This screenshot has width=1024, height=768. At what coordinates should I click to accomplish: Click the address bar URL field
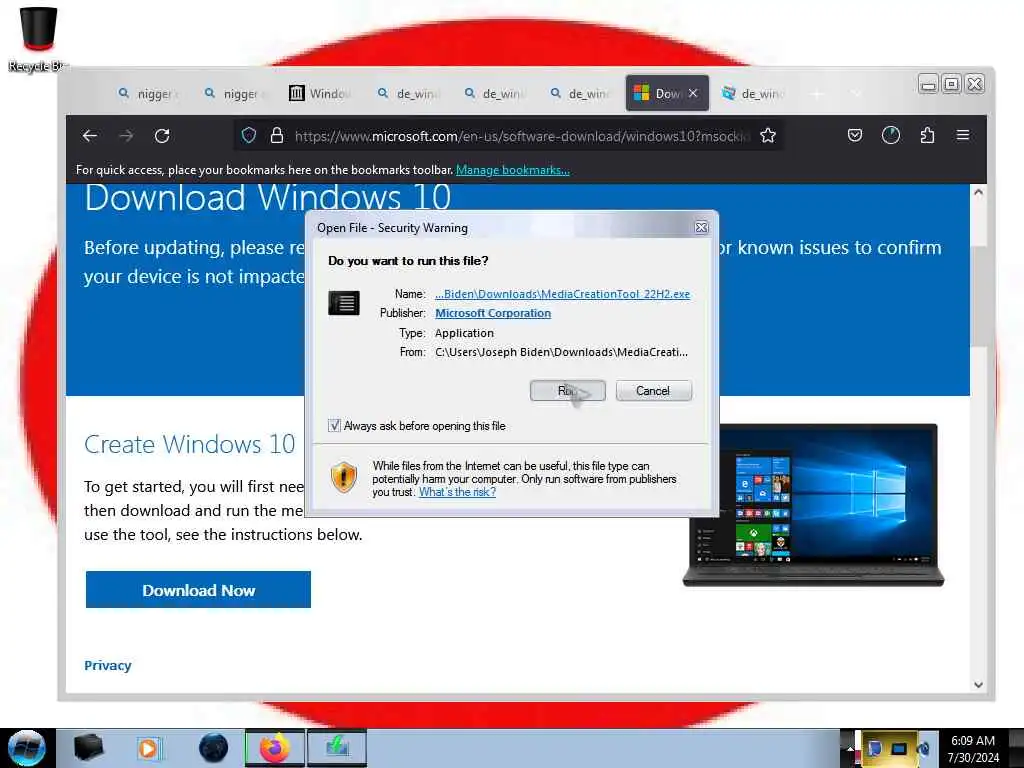[x=522, y=136]
